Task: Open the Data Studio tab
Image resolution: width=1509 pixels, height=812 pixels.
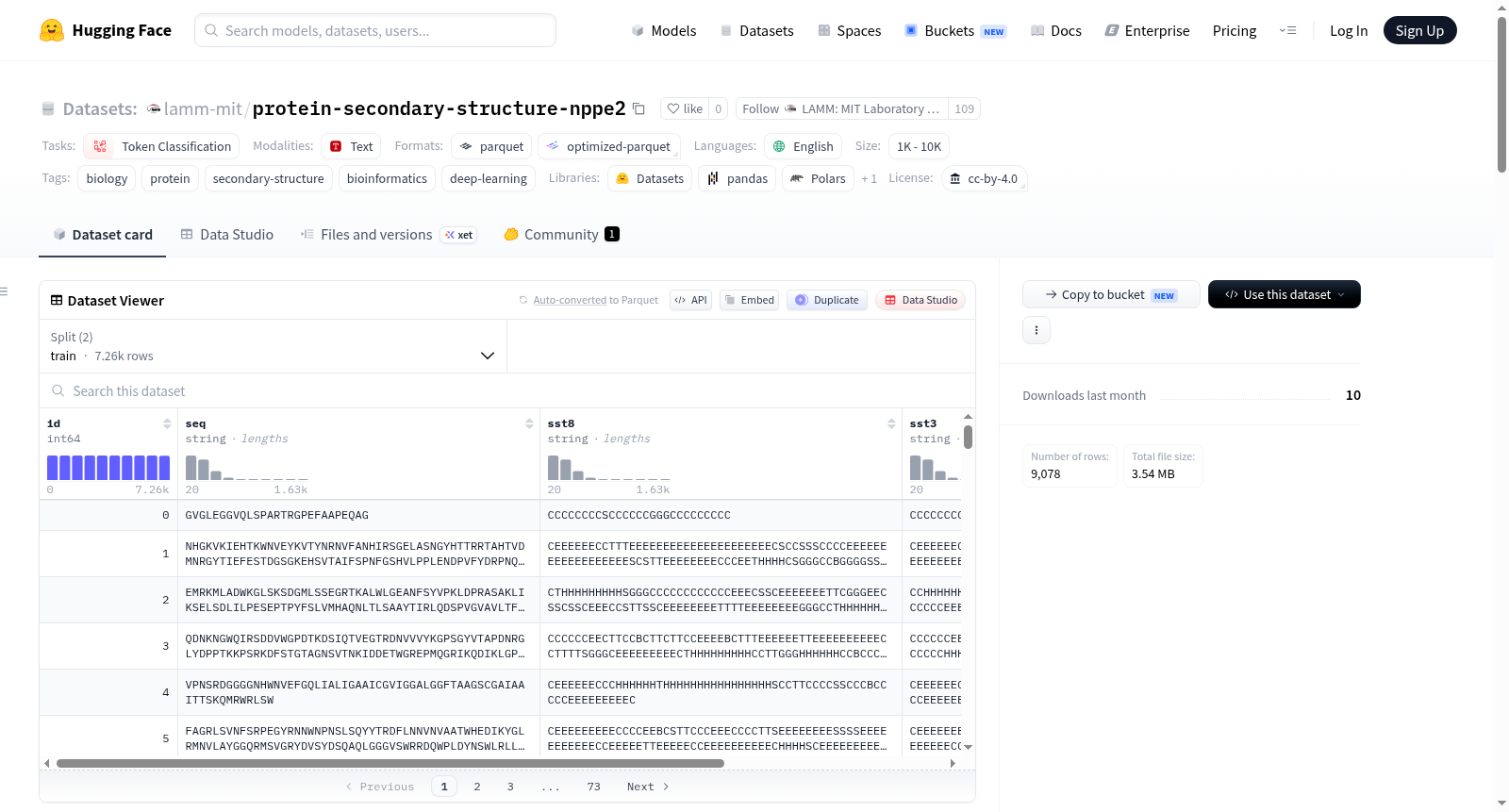Action: click(x=227, y=235)
